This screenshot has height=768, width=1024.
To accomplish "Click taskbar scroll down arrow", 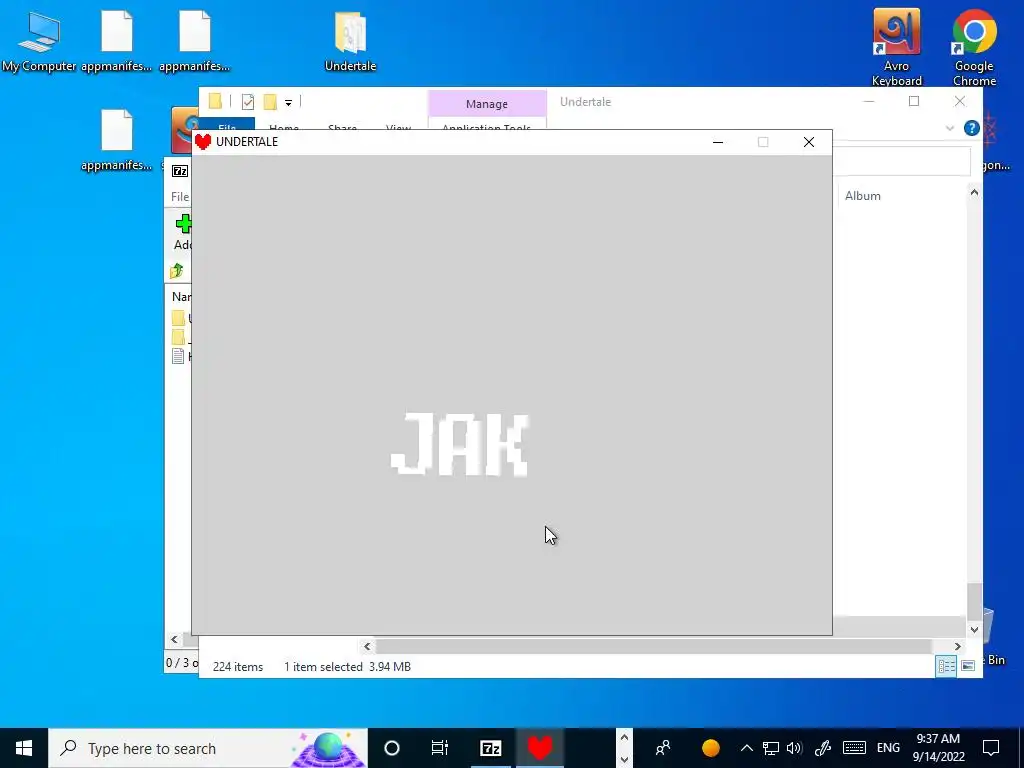I will pos(624,759).
